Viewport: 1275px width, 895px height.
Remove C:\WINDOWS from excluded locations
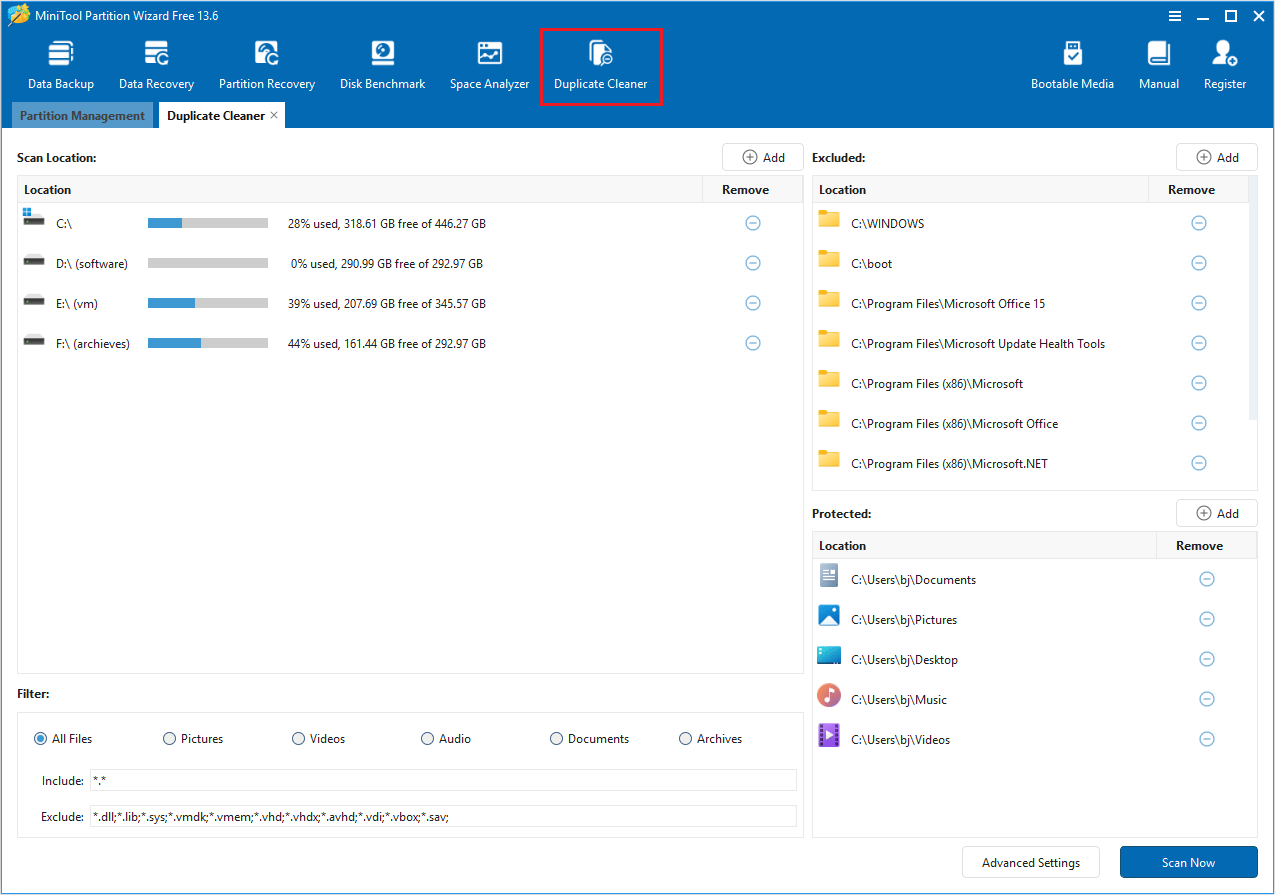tap(1199, 222)
